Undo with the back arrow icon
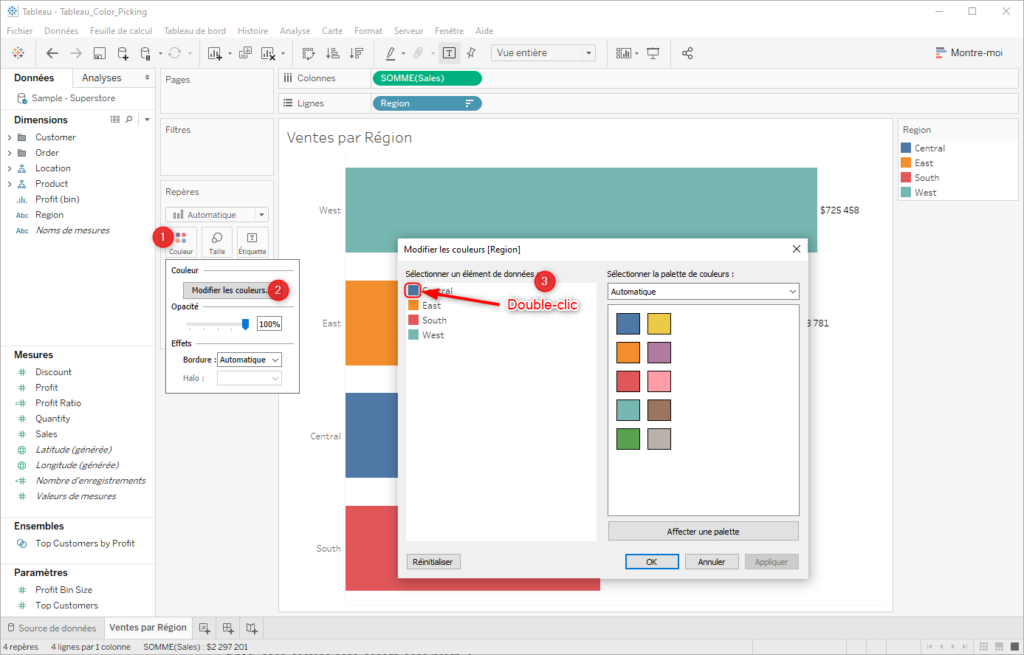 point(52,54)
